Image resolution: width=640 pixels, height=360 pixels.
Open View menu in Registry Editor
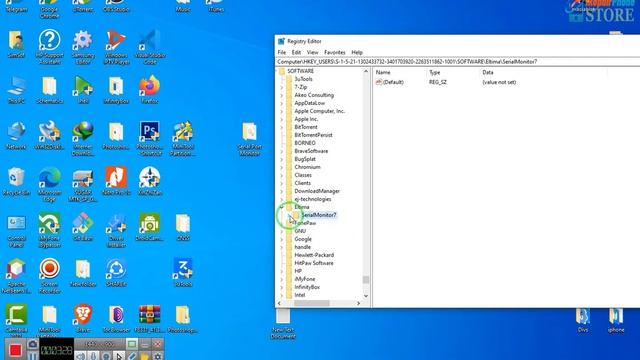312,52
